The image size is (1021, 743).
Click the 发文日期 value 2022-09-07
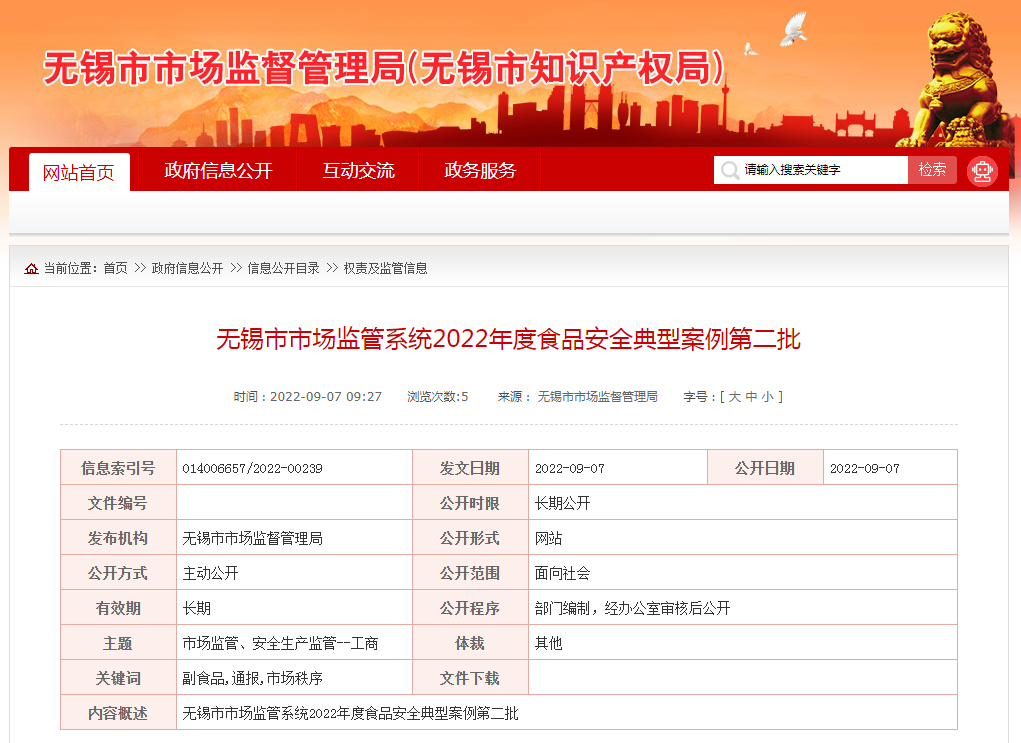coord(570,469)
